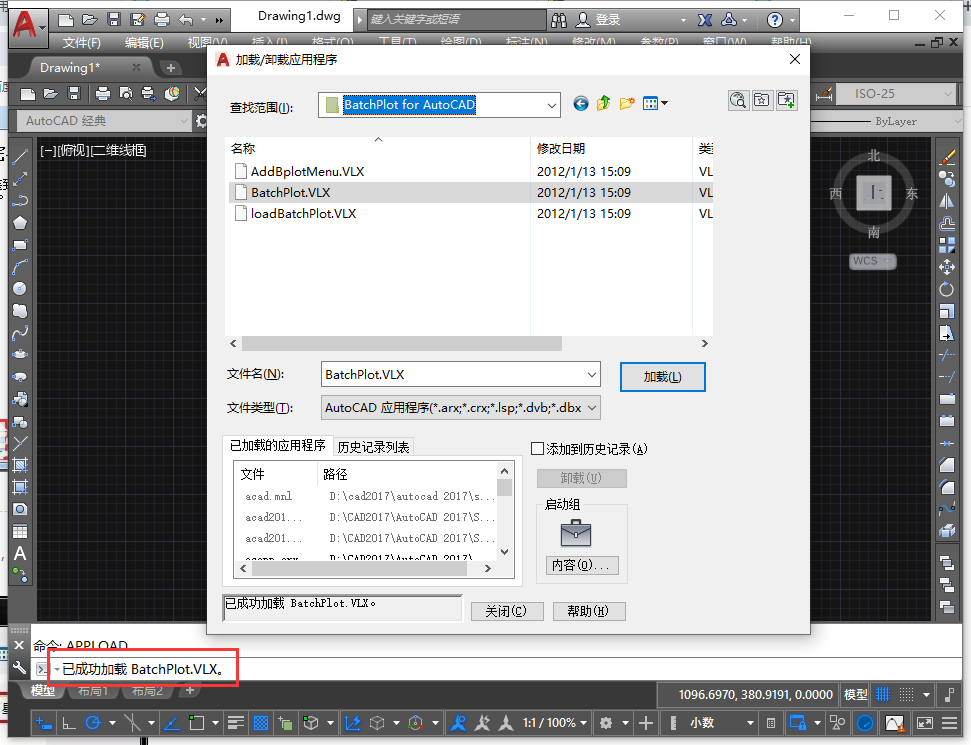Viewport: 971px width, 745px height.
Task: Toggle object snap in status bar
Action: 197,723
